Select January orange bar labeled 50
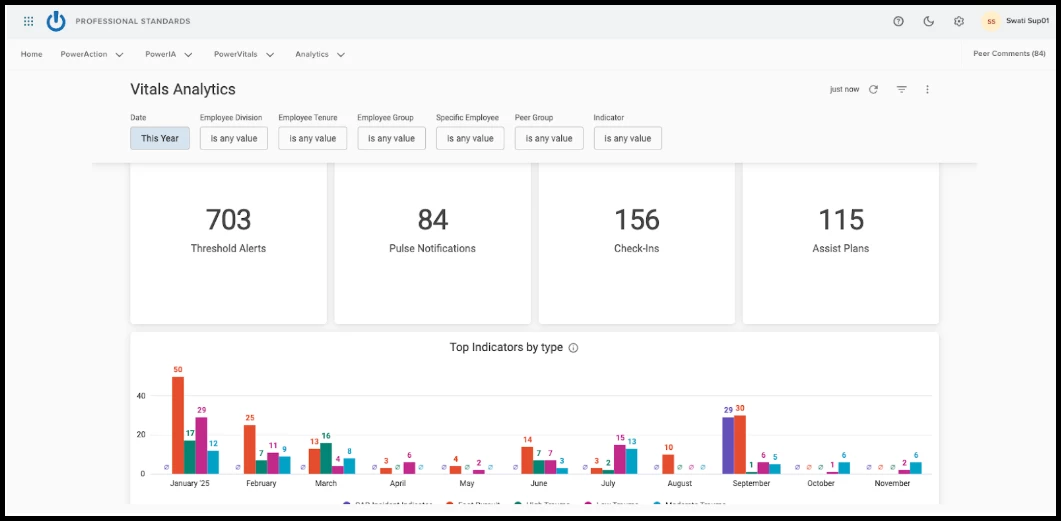This screenshot has width=1061, height=521. (x=178, y=425)
